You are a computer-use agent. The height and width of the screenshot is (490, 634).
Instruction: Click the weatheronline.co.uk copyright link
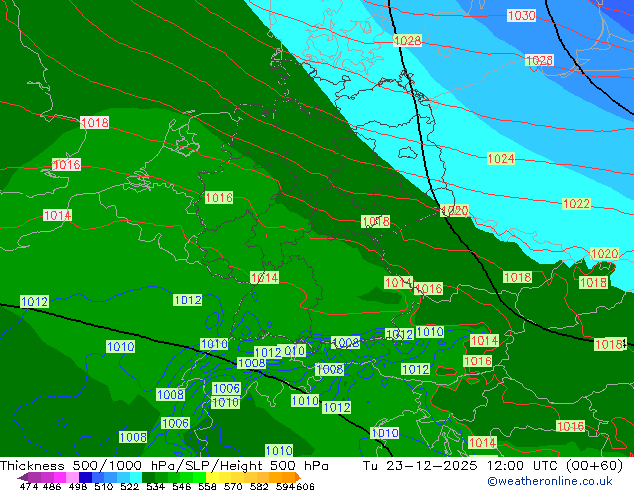(x=550, y=481)
